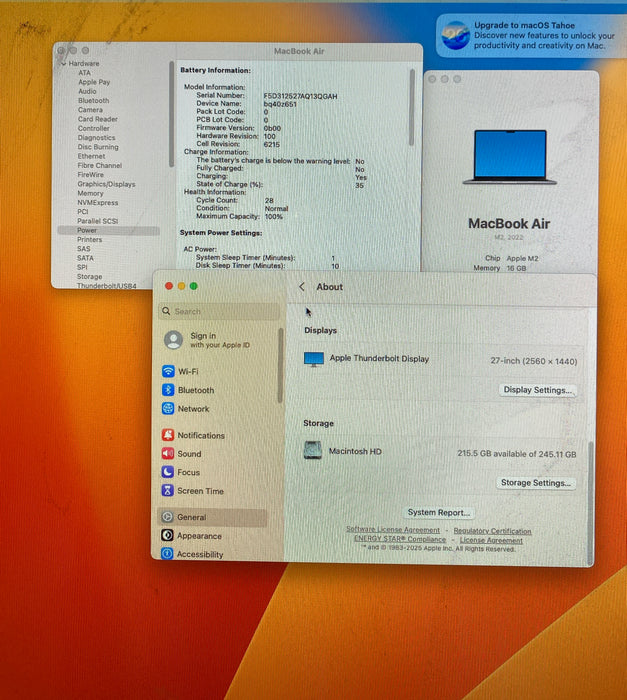Viewport: 627px width, 700px height.
Task: Click the search magnifier icon in Settings
Action: [x=166, y=311]
